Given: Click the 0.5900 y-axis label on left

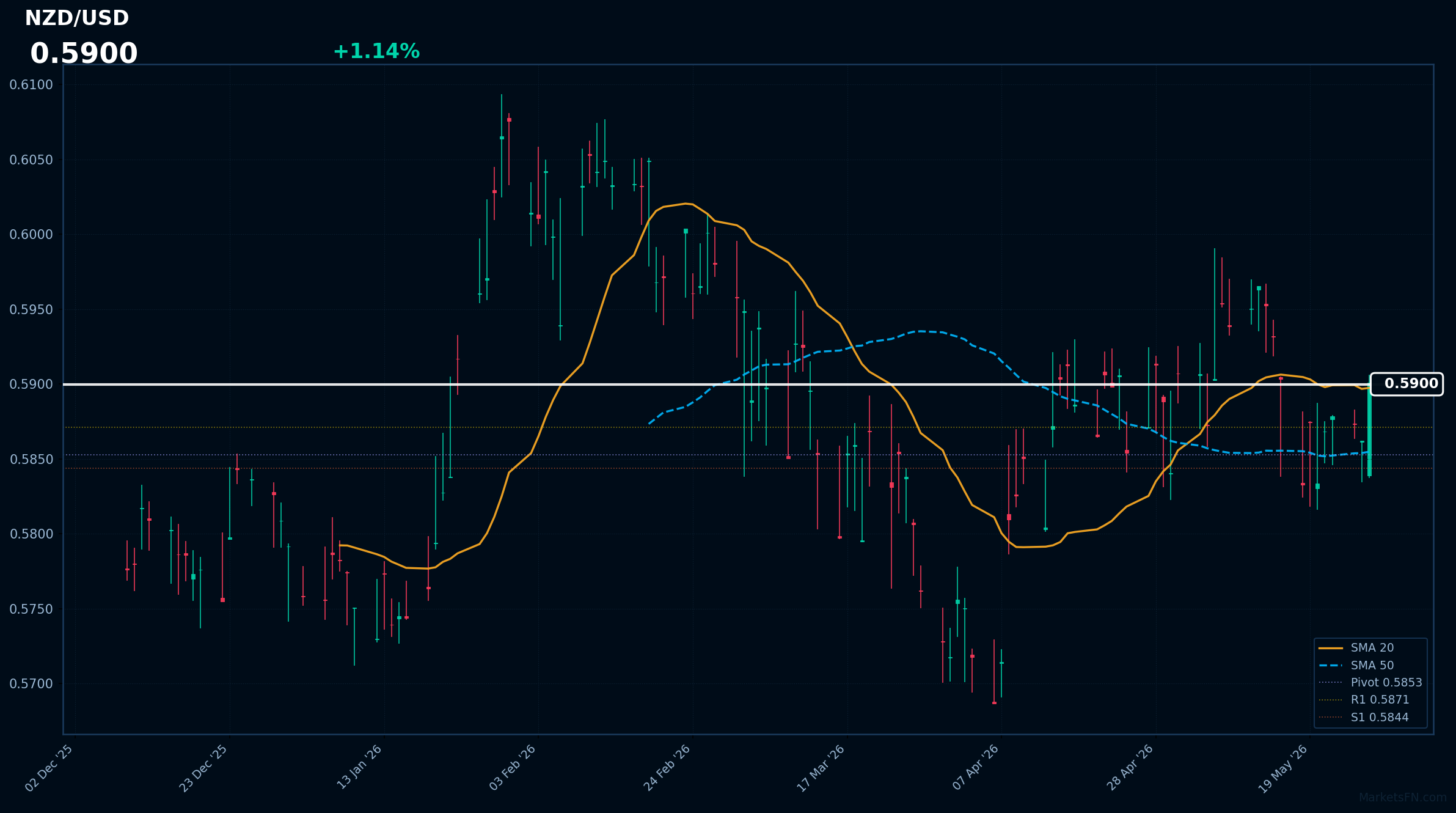Looking at the screenshot, I should tap(31, 384).
